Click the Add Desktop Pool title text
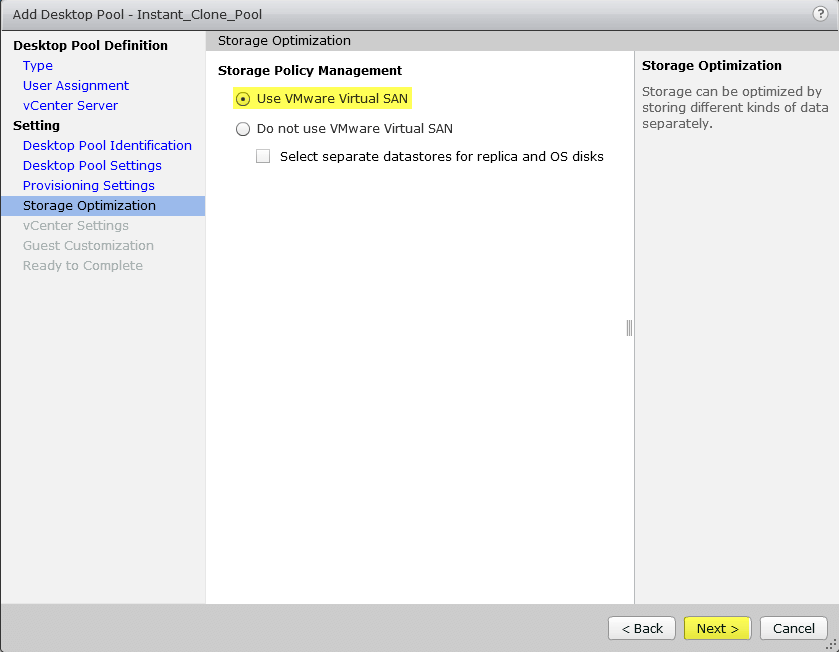The image size is (839, 652). [138, 14]
